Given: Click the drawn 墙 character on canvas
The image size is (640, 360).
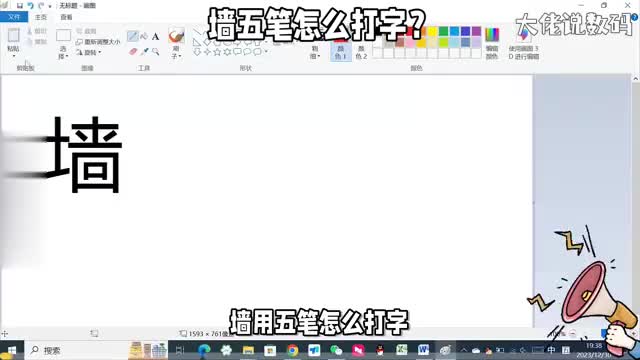Looking at the screenshot, I should (x=85, y=154).
